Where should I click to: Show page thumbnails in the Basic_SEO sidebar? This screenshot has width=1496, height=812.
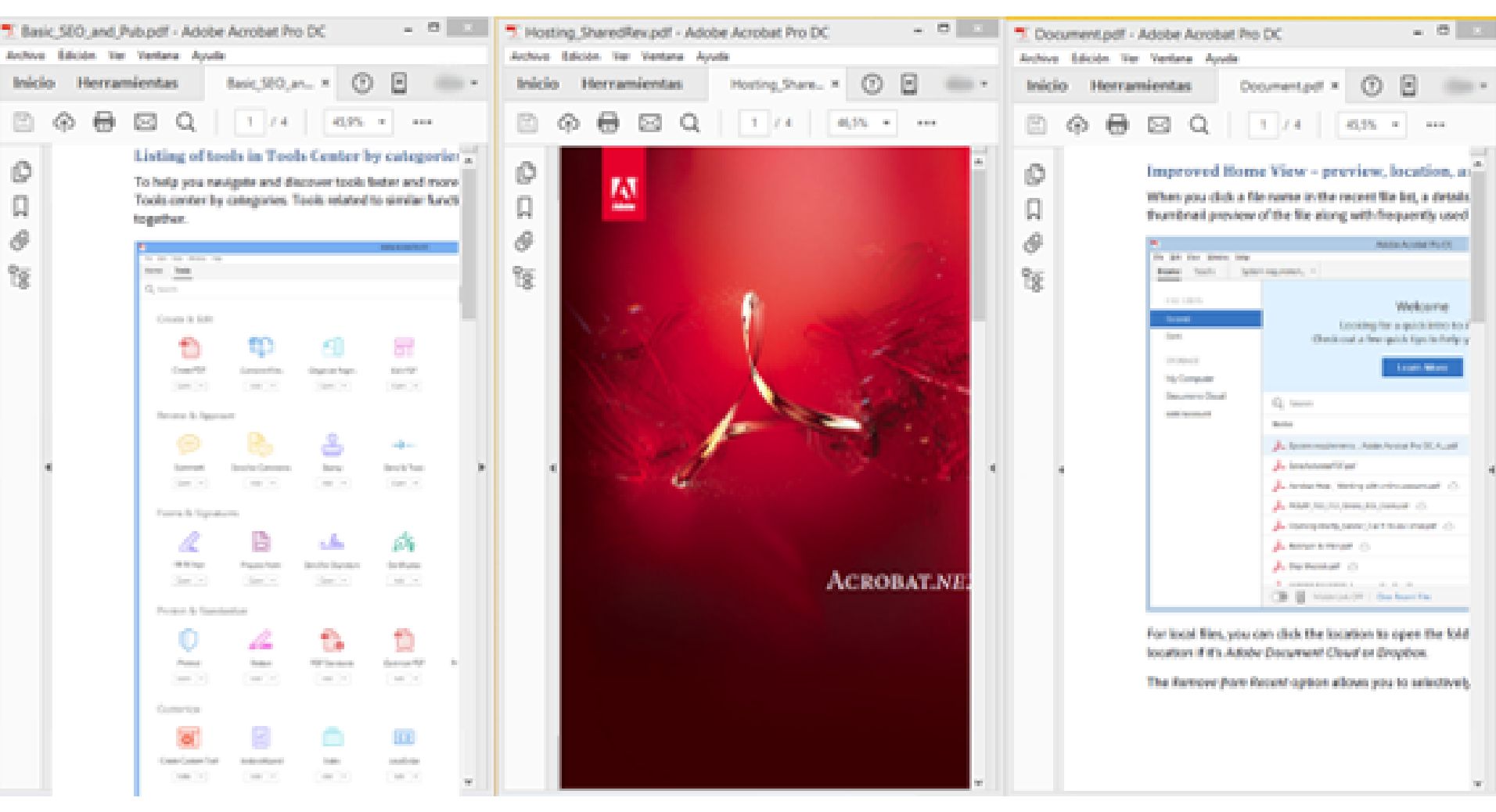[23, 173]
